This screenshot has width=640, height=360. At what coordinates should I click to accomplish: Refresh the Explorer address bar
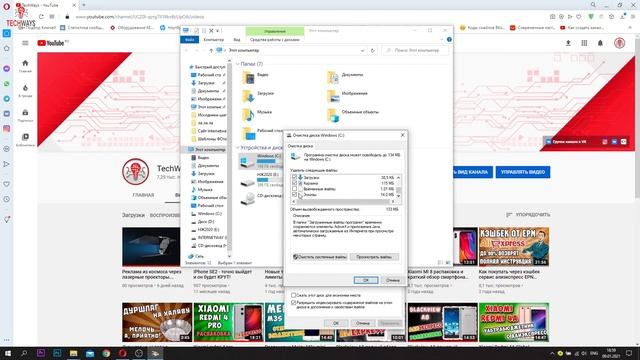pos(372,50)
